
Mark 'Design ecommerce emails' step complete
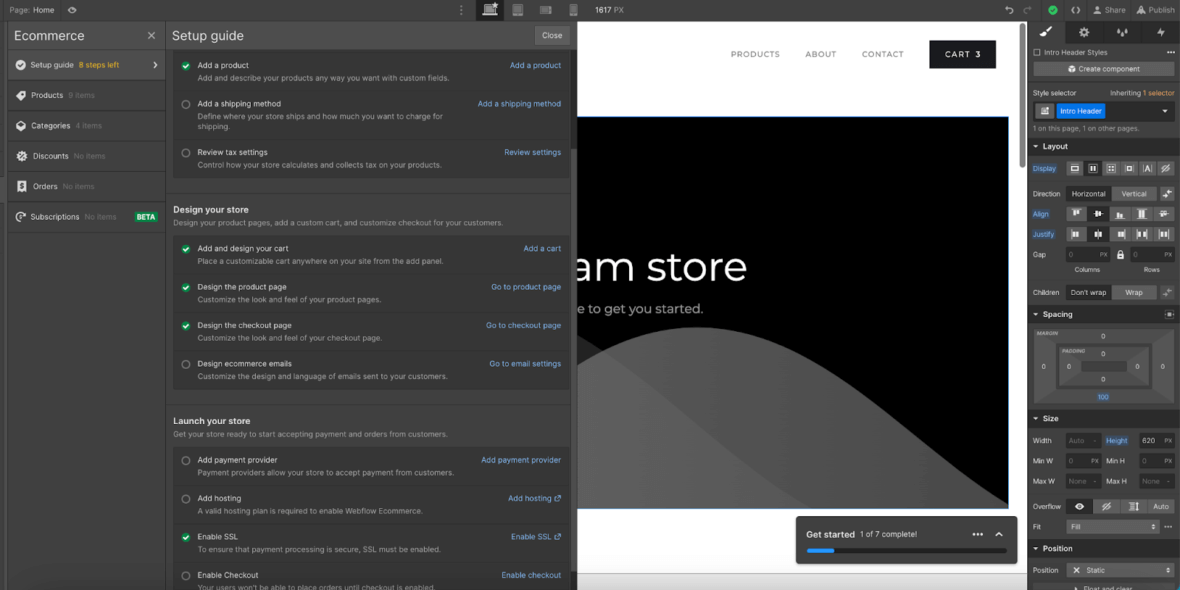pyautogui.click(x=186, y=364)
